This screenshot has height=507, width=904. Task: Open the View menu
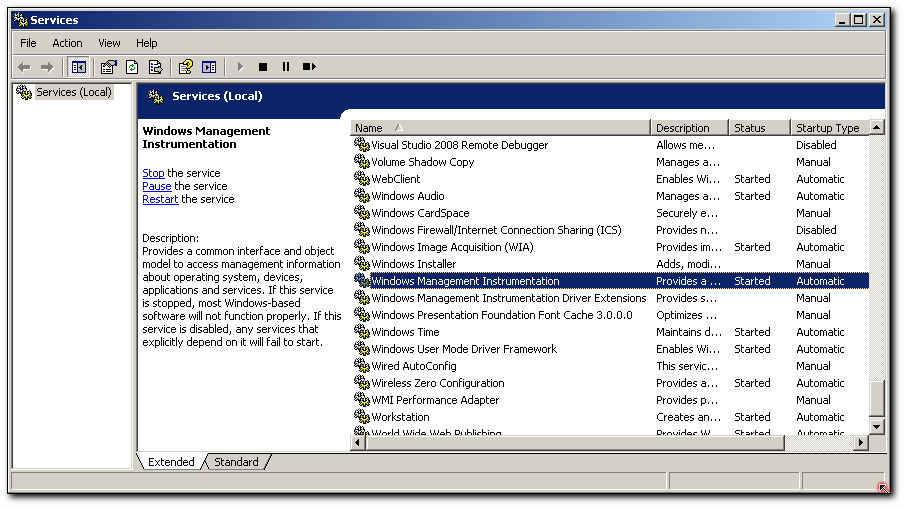click(x=109, y=43)
